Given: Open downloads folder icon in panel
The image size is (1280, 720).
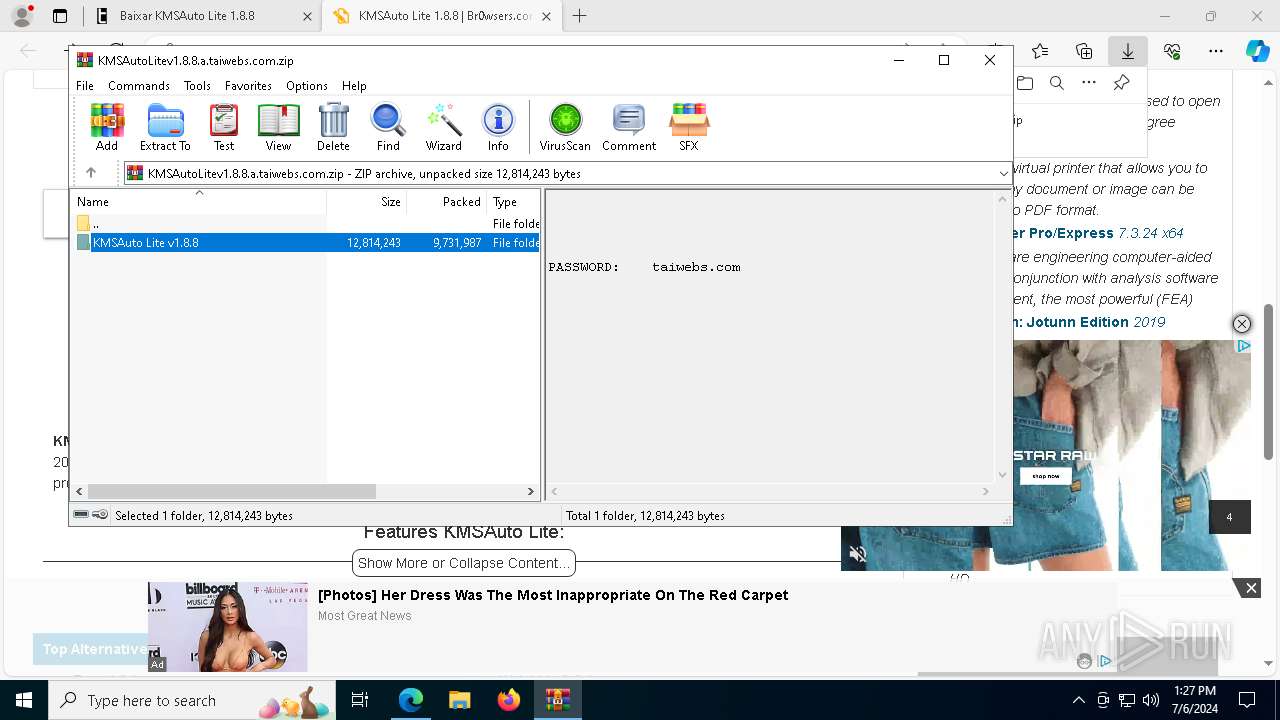Looking at the screenshot, I should (x=1025, y=83).
